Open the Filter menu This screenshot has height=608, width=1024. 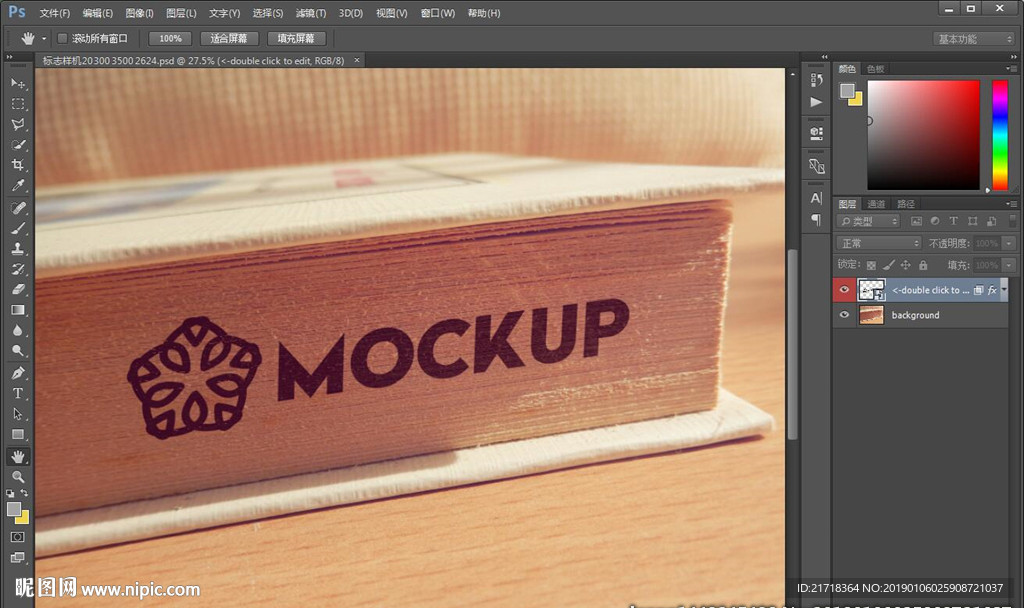[x=310, y=13]
